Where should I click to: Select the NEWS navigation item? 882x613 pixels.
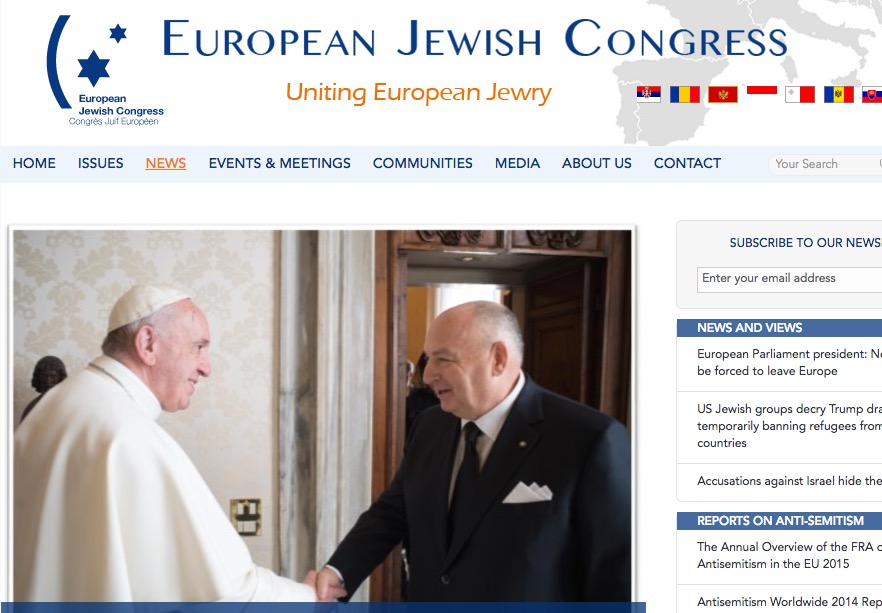click(x=166, y=163)
